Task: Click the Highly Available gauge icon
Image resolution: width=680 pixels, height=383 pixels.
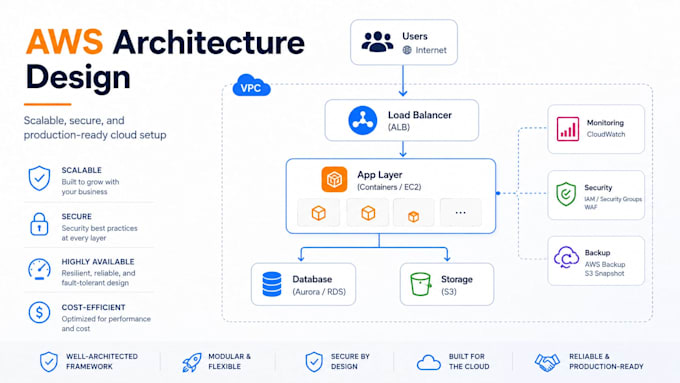Action: (x=39, y=269)
